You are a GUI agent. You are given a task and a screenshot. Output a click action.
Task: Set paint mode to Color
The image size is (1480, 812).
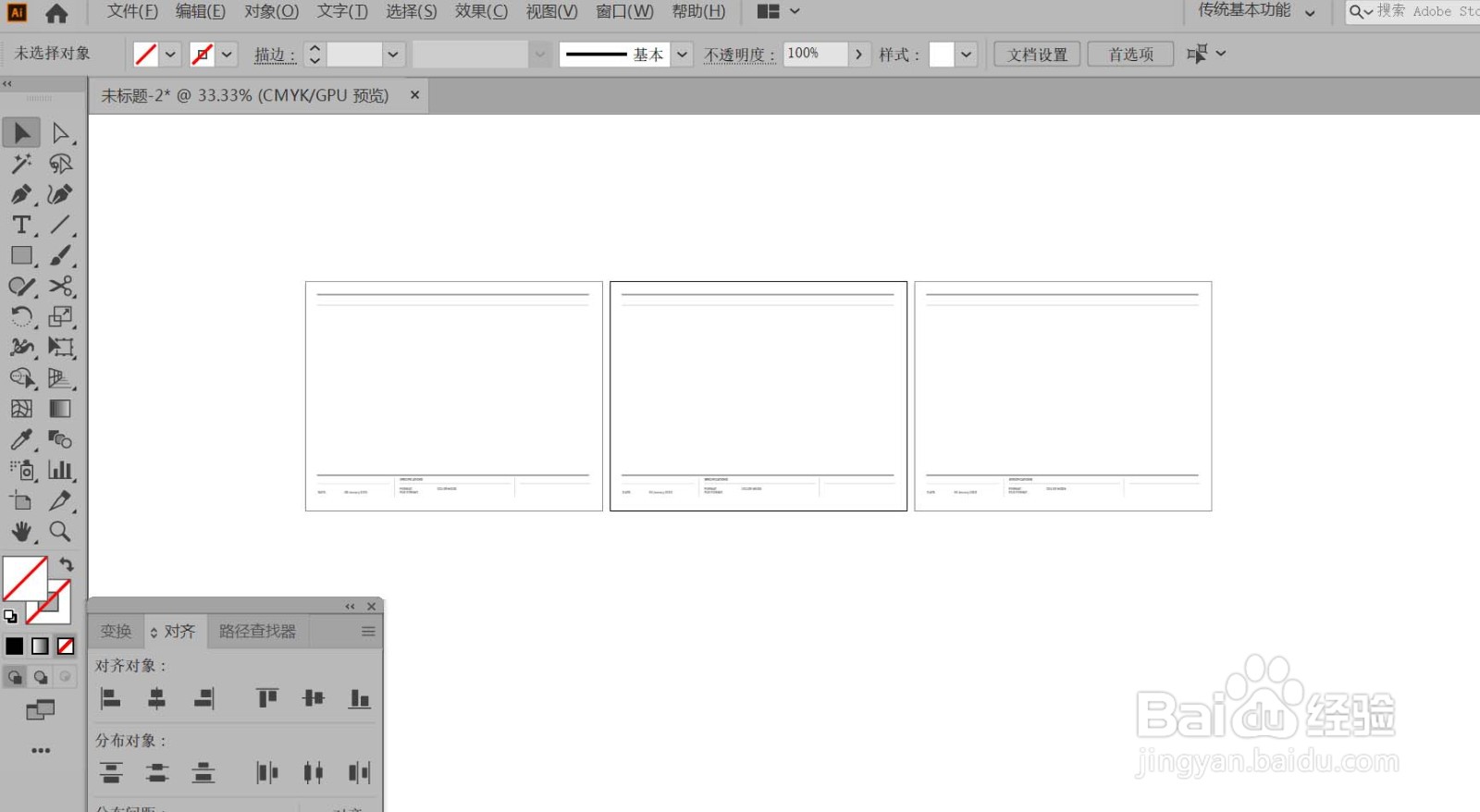coord(15,646)
